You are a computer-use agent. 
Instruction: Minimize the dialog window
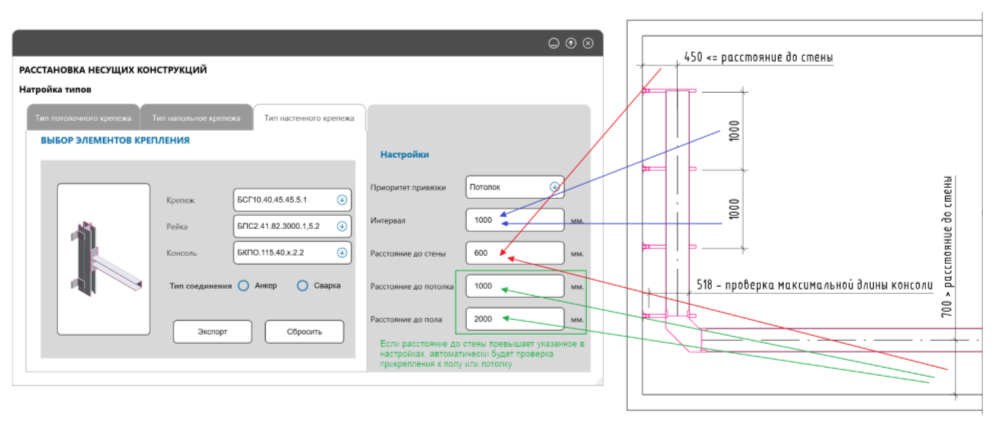(x=553, y=43)
